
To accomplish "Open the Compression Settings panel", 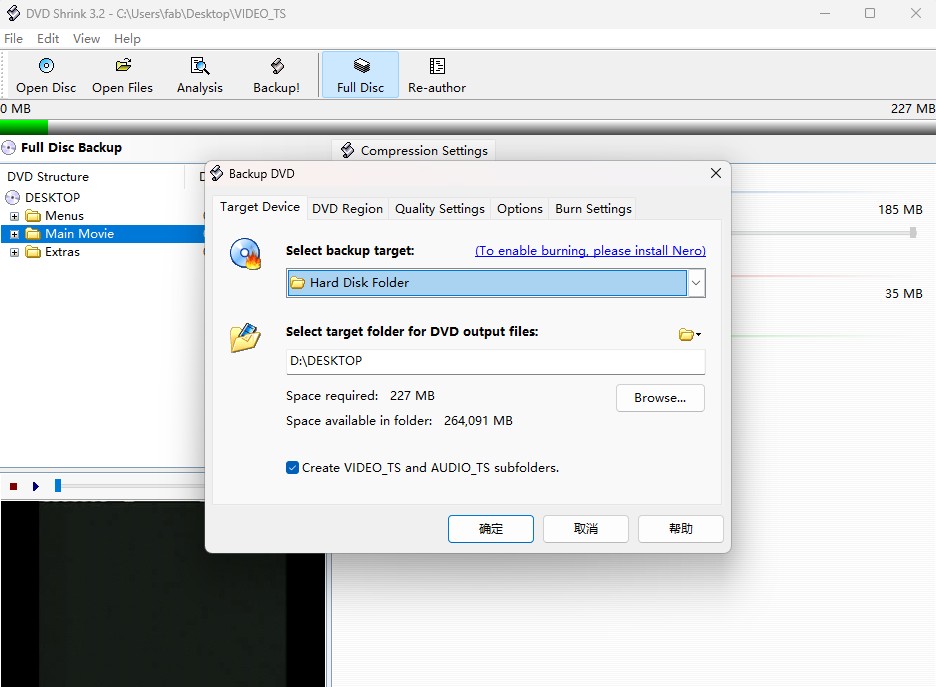I will coord(413,150).
